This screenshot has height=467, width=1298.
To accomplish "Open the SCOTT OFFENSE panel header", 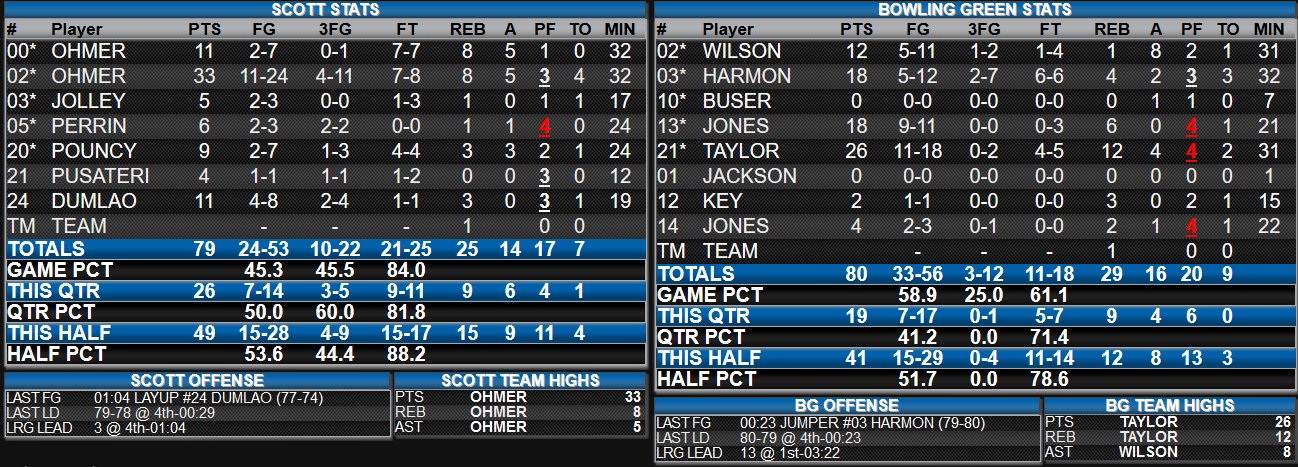I will (x=198, y=381).
